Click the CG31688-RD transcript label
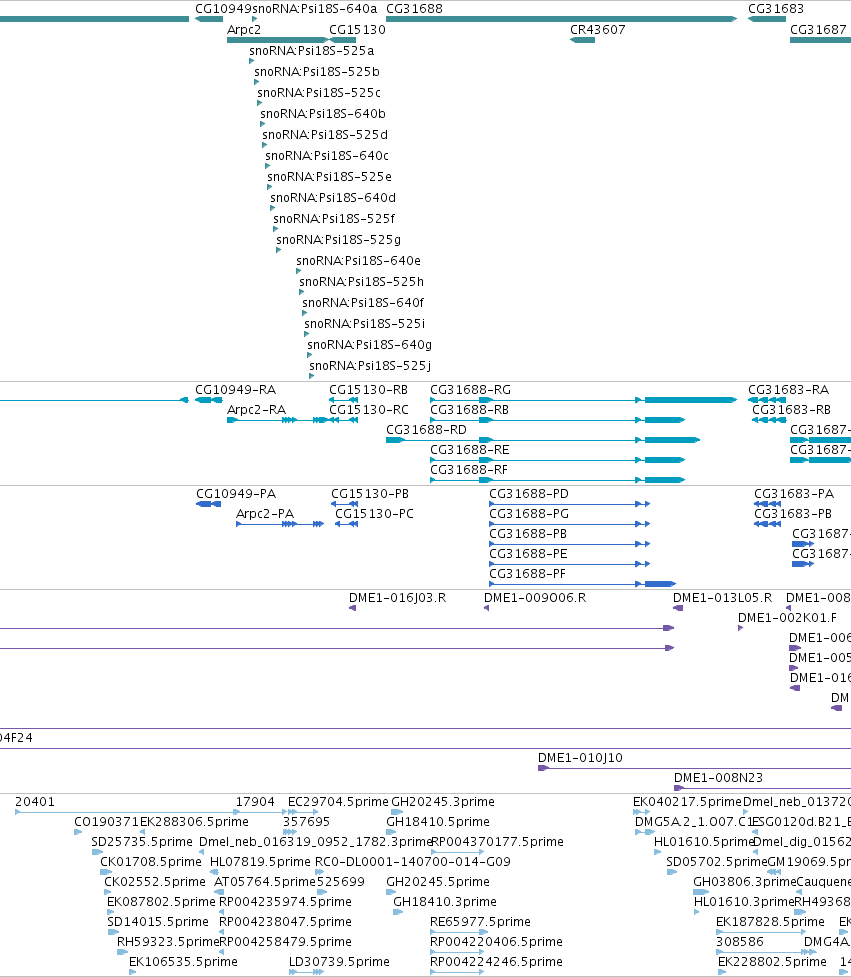 click(x=426, y=430)
